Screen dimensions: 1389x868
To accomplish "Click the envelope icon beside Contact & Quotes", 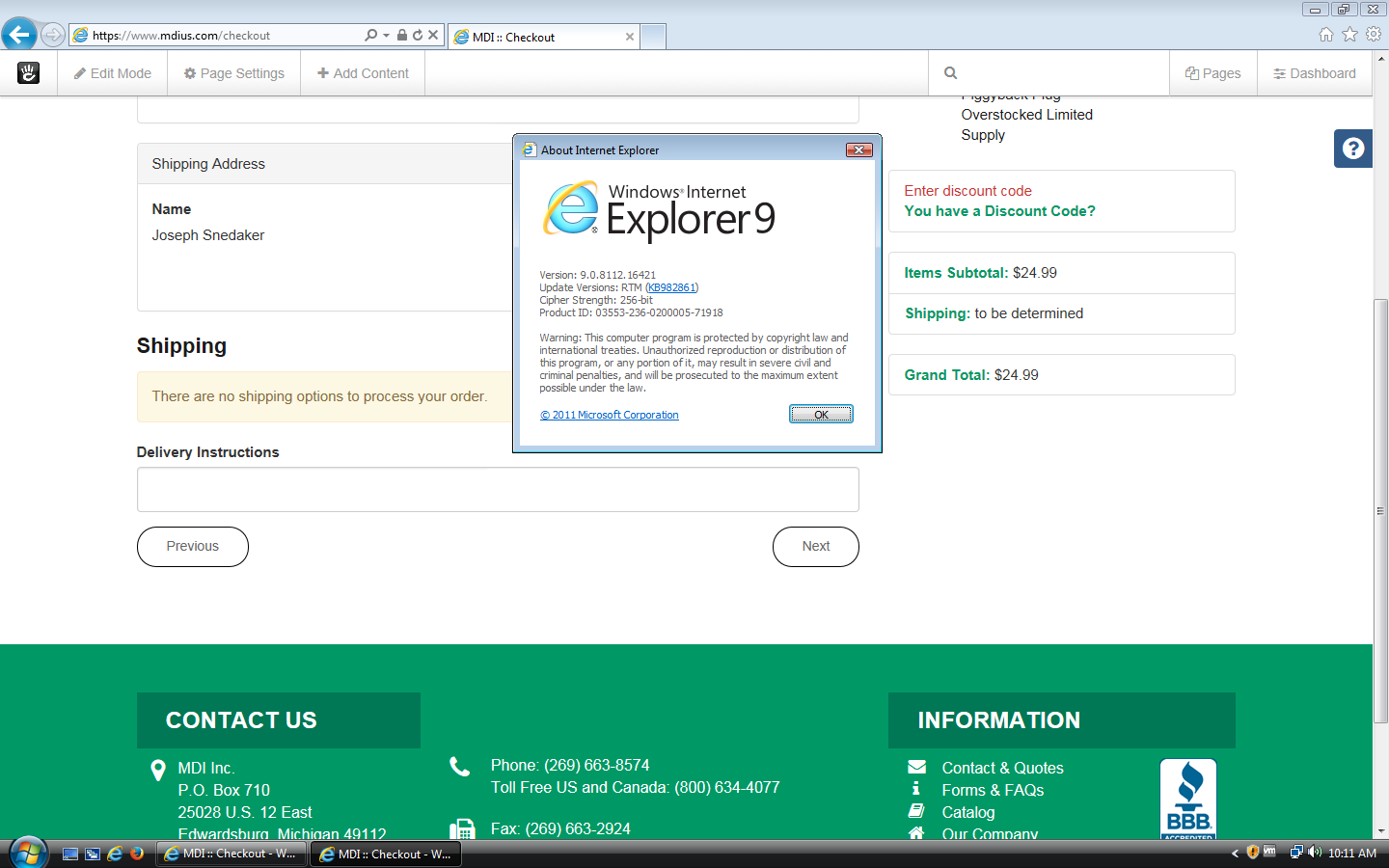I will tap(916, 767).
